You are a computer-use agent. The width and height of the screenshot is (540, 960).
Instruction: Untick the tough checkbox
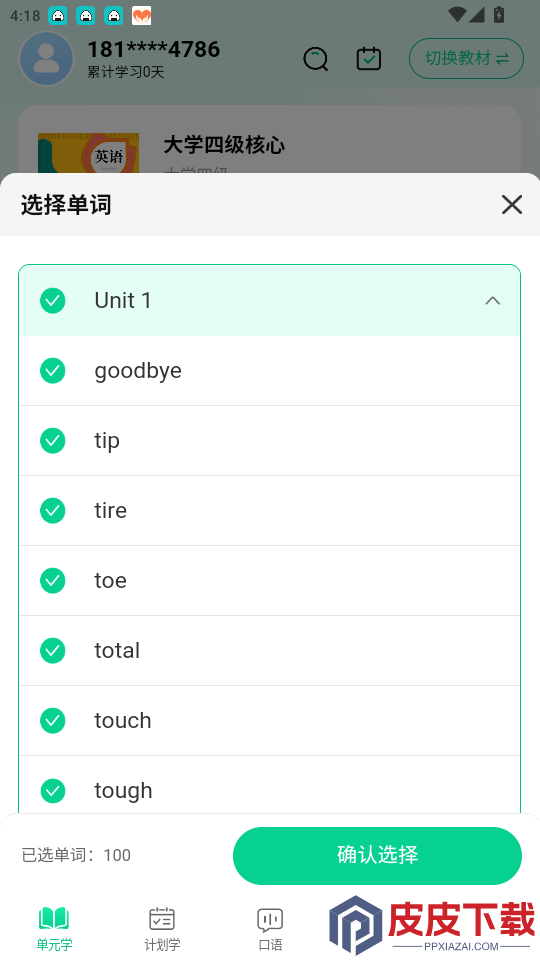(53, 790)
